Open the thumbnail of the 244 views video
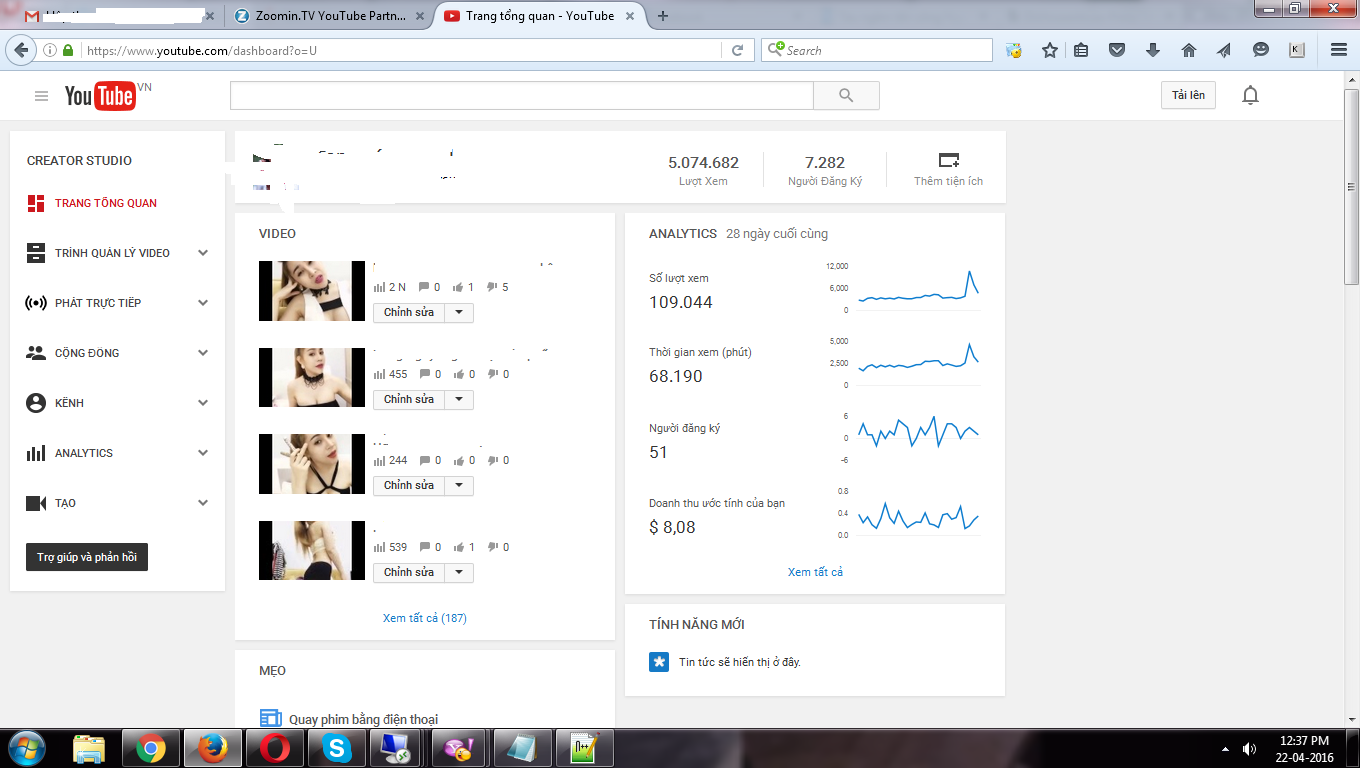Screen dimensions: 1360x768 click(312, 464)
